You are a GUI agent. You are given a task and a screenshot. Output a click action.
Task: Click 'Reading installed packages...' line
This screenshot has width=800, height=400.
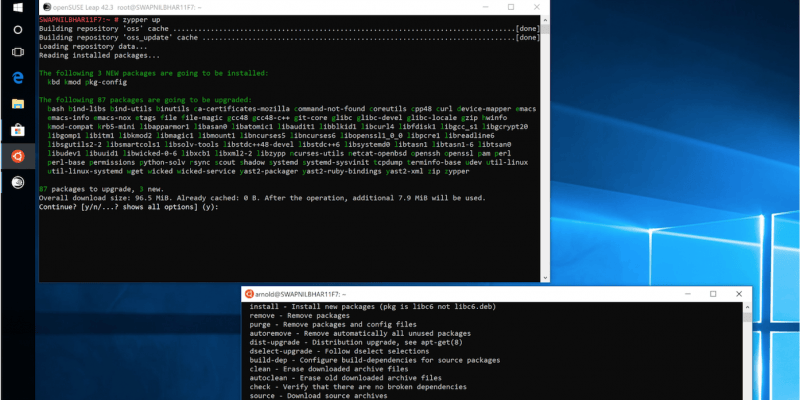point(99,55)
